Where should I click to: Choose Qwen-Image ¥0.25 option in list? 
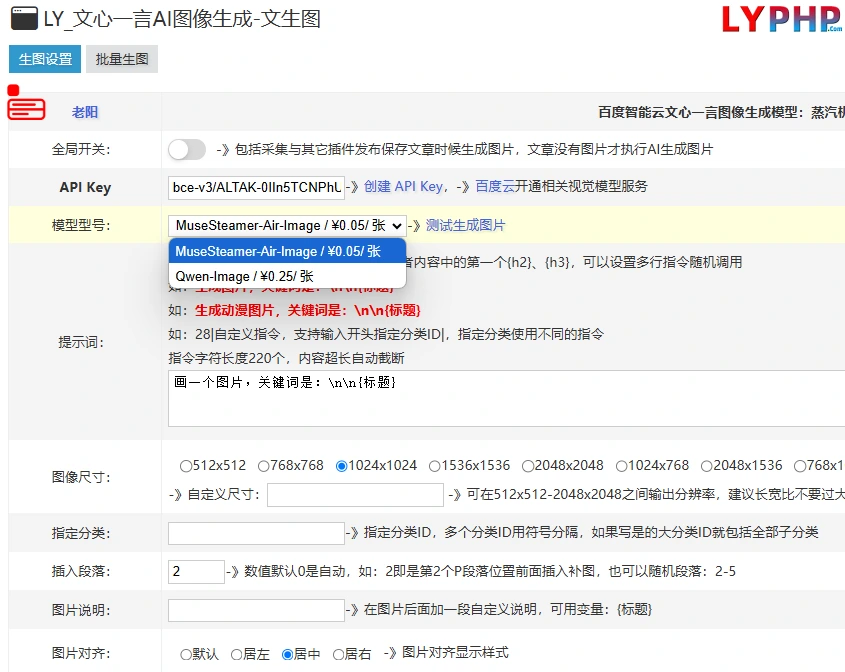[287, 276]
